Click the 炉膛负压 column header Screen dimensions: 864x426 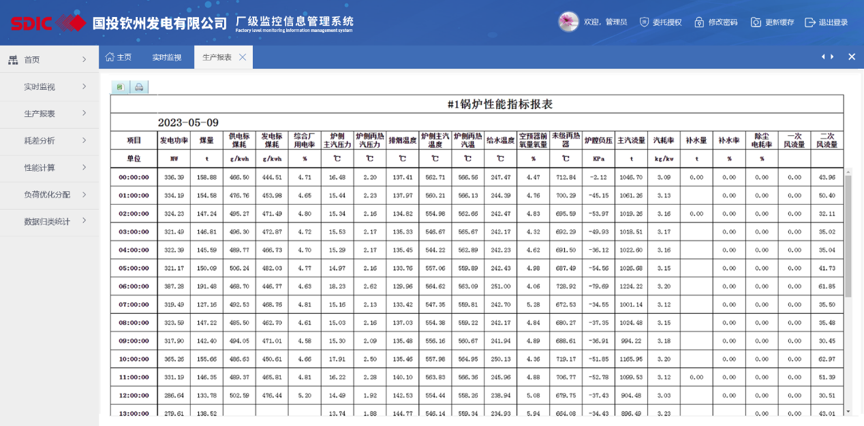(598, 140)
